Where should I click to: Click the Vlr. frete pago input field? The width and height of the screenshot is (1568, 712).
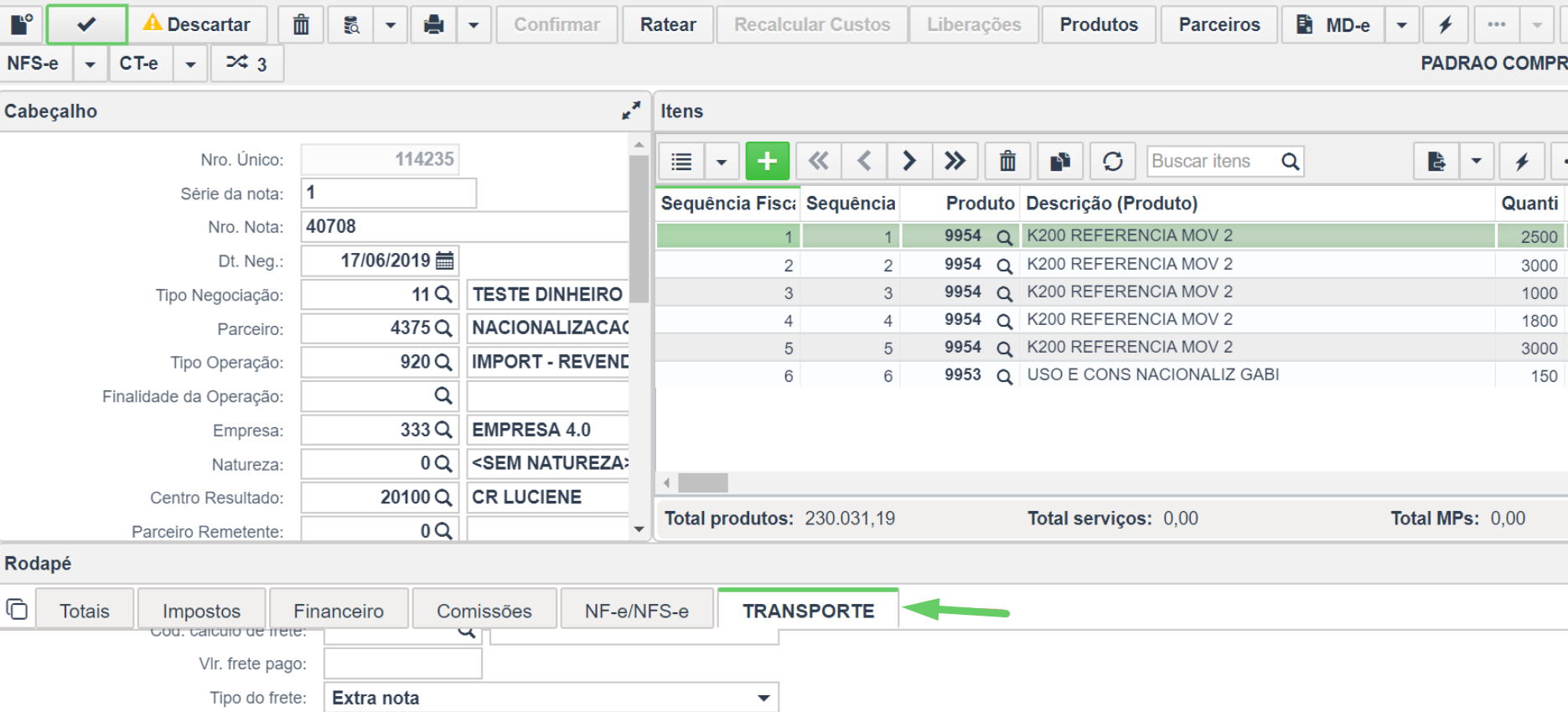pos(403,664)
